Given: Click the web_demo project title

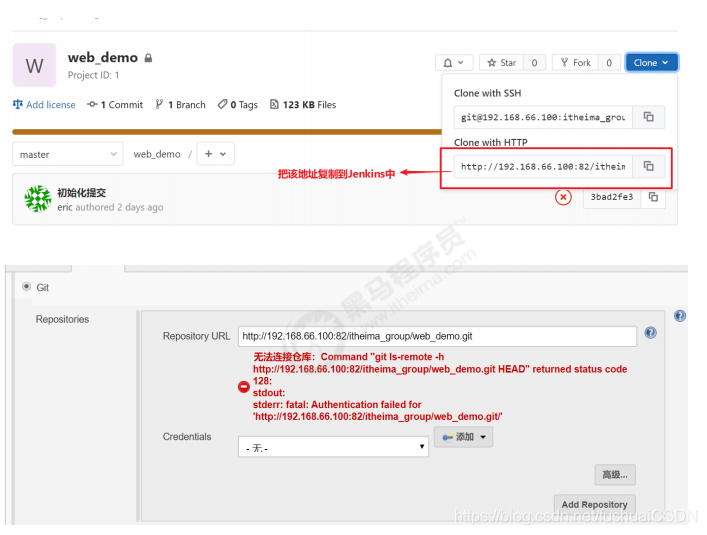Looking at the screenshot, I should [x=103, y=58].
